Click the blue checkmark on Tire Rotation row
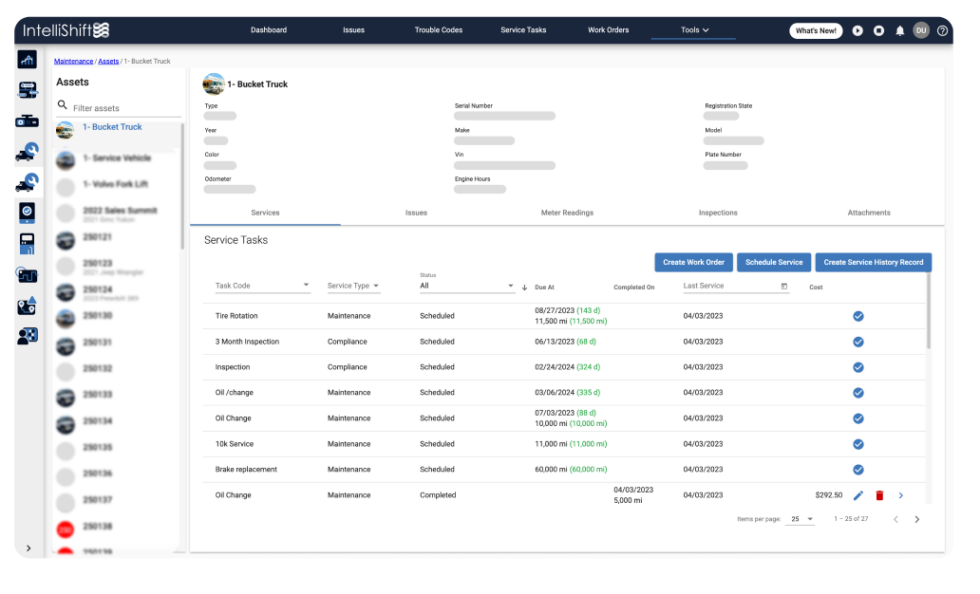Viewport: 980px width, 594px height. coord(857,317)
